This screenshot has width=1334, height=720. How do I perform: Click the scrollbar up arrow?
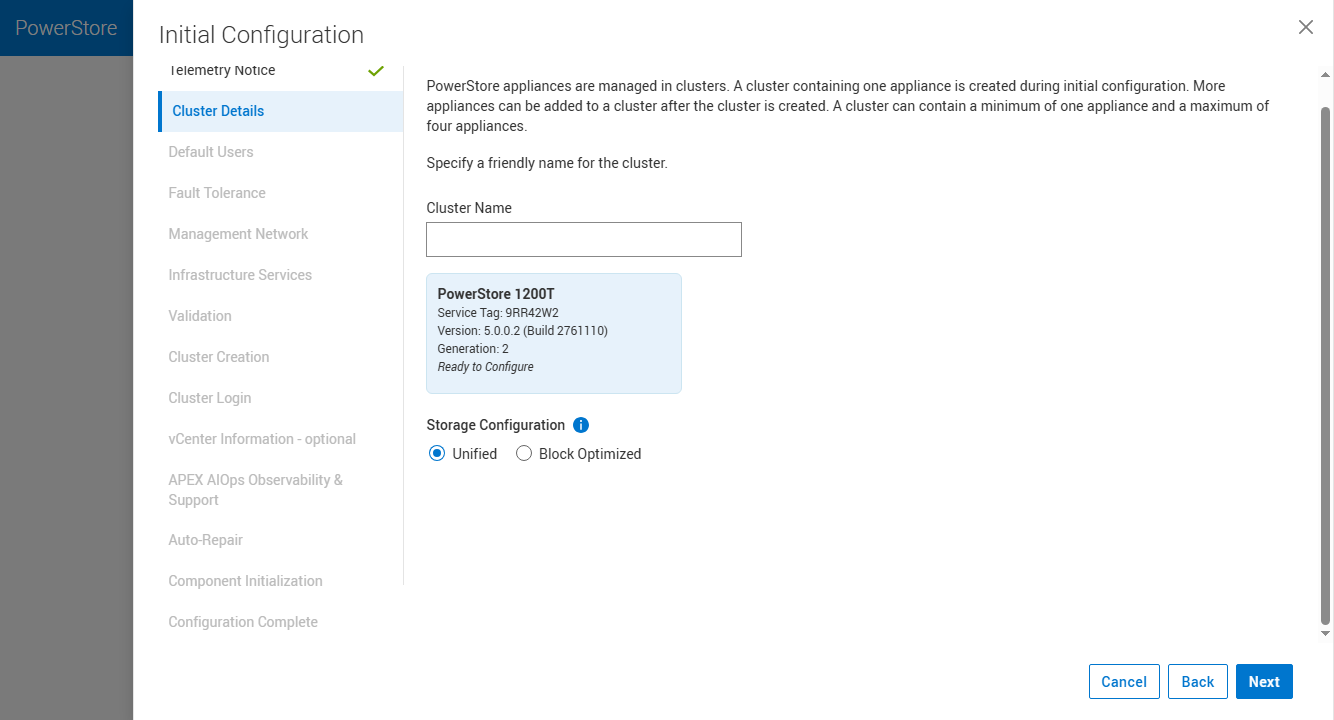[1326, 74]
